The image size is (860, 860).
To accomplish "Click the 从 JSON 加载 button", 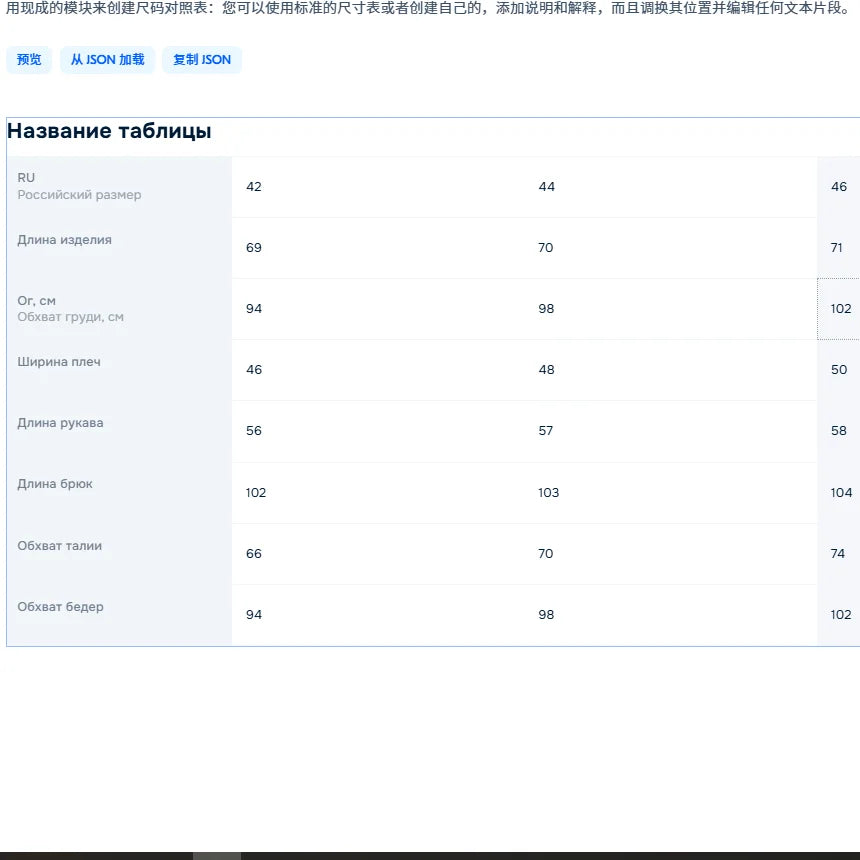I will [x=108, y=60].
